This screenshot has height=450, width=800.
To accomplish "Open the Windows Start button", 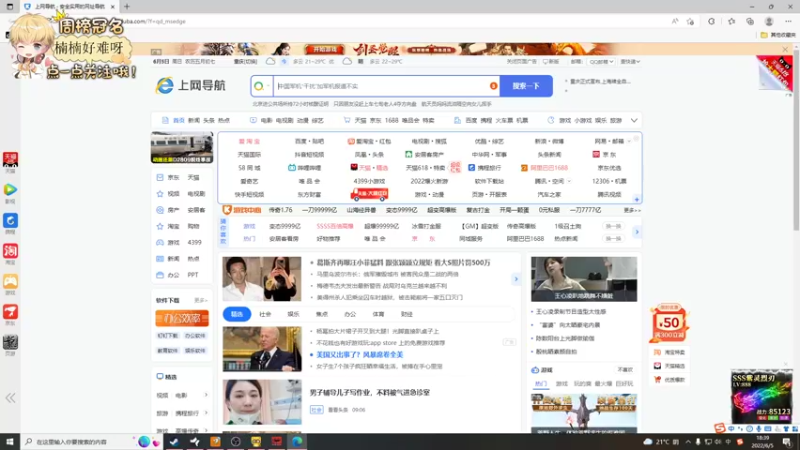I will [10, 441].
